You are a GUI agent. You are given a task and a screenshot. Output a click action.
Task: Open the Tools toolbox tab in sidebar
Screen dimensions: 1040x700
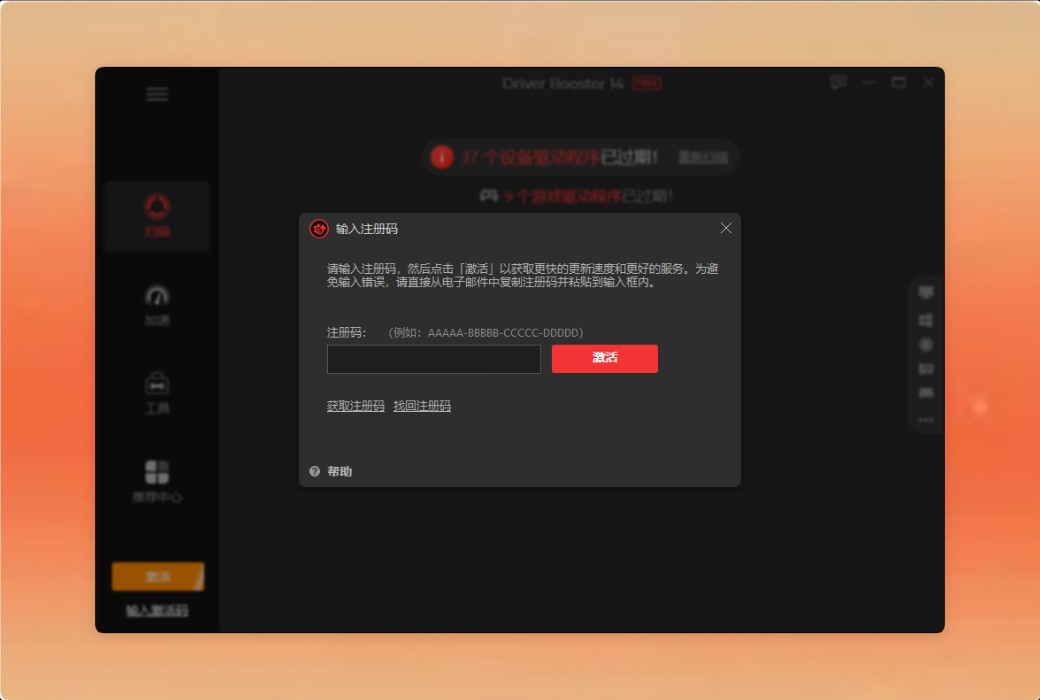point(157,393)
